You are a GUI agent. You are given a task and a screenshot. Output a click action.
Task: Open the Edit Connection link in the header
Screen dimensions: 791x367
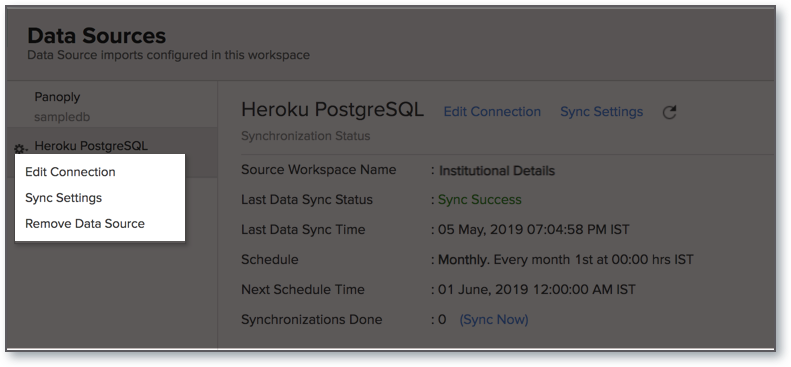[x=492, y=111]
